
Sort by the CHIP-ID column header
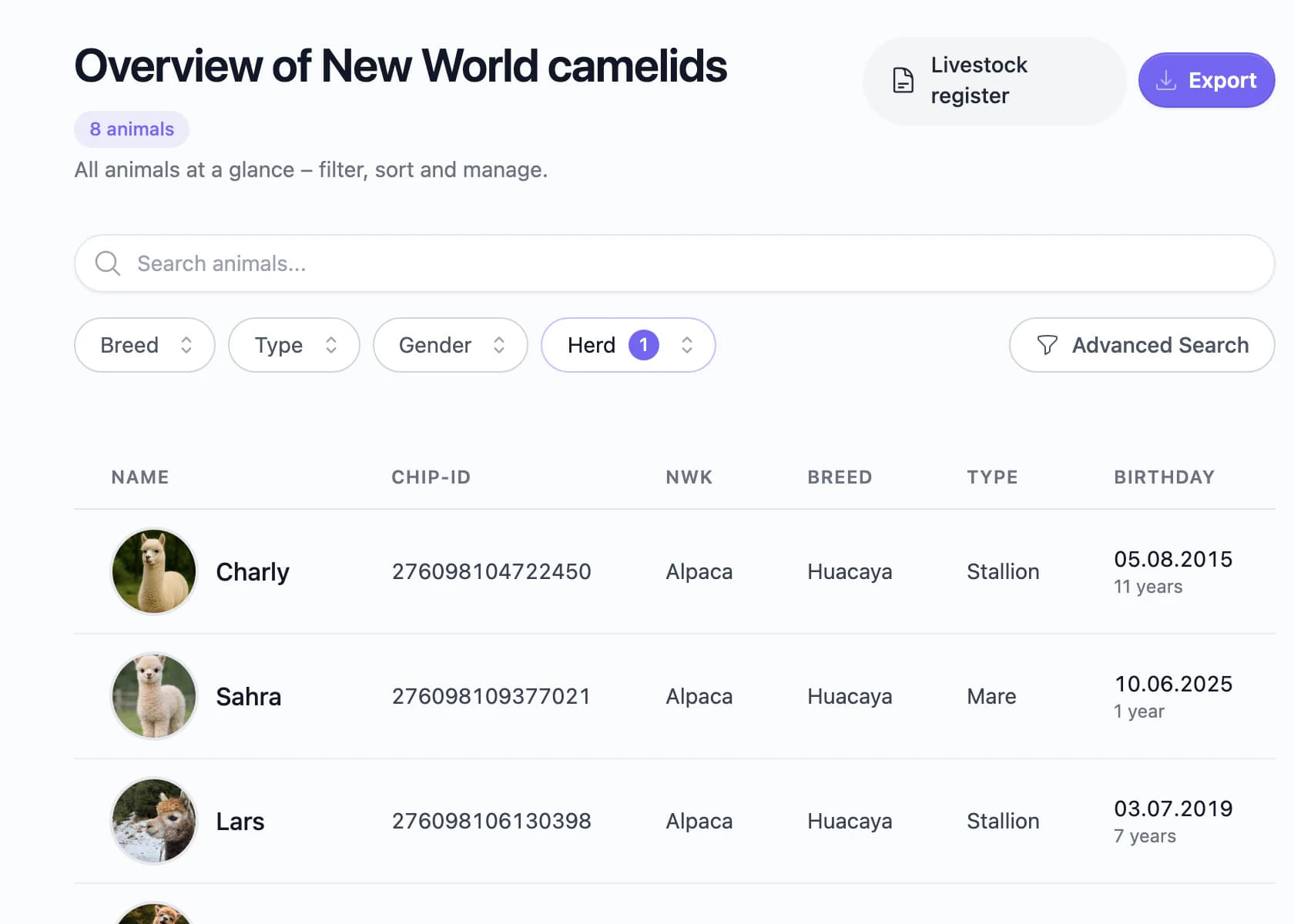(x=431, y=477)
